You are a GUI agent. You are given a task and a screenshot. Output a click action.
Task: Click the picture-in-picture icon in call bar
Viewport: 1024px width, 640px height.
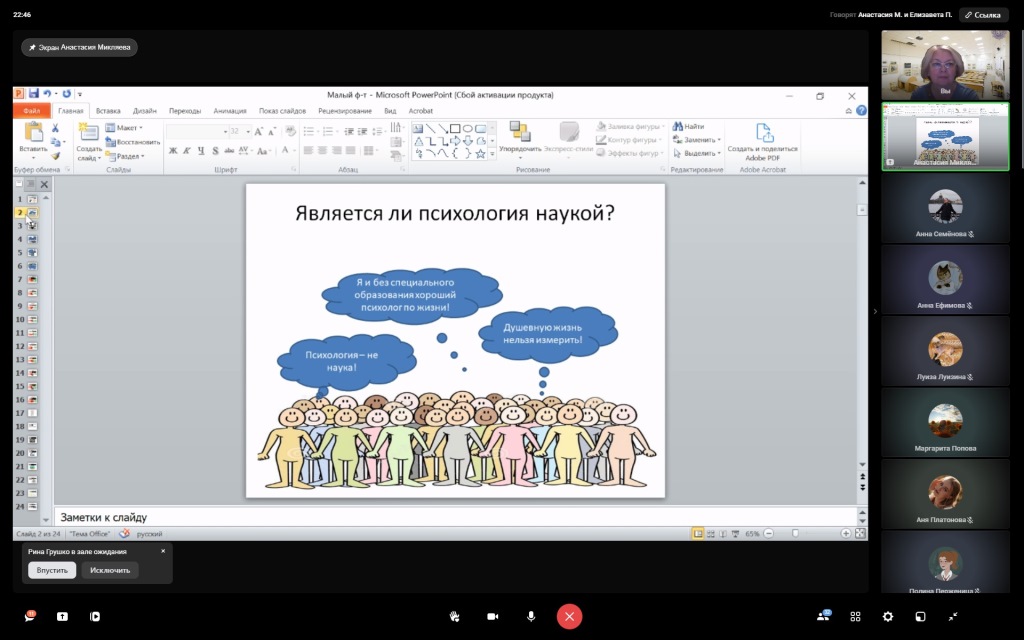pyautogui.click(x=920, y=616)
